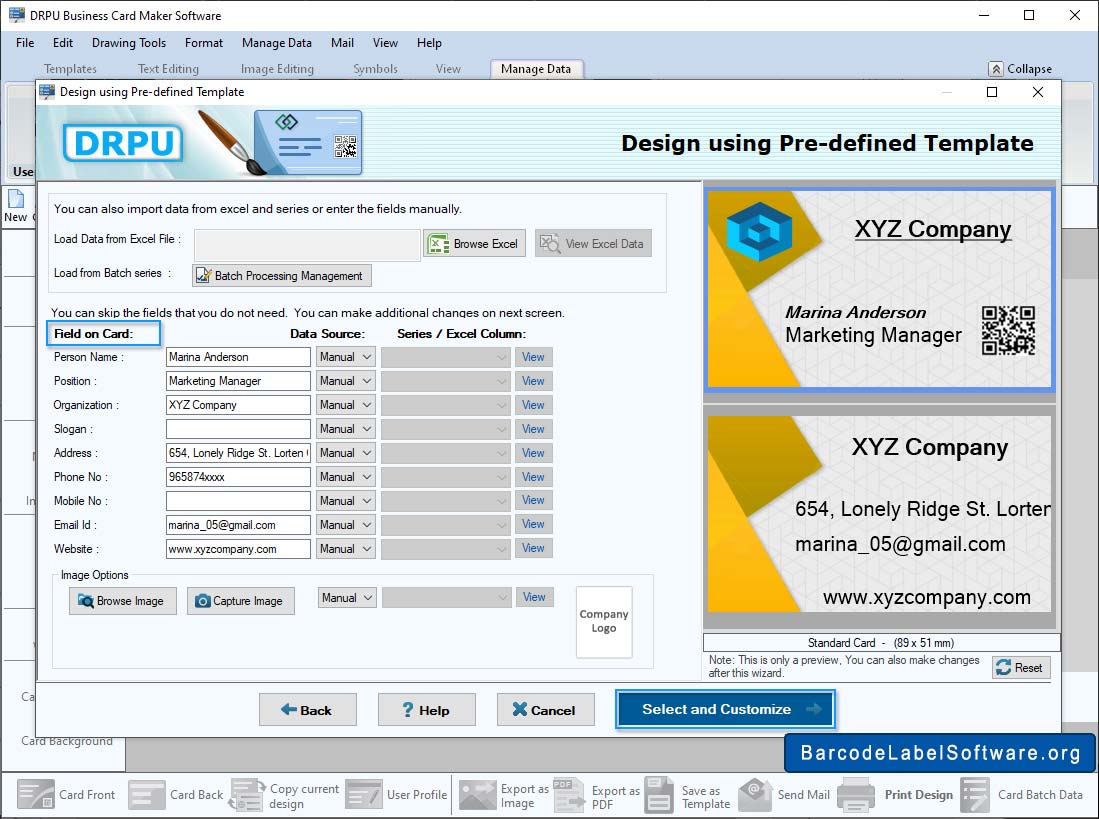Close the Design using Pre-defined Template dialog
Image resolution: width=1099 pixels, height=819 pixels.
point(1038,92)
